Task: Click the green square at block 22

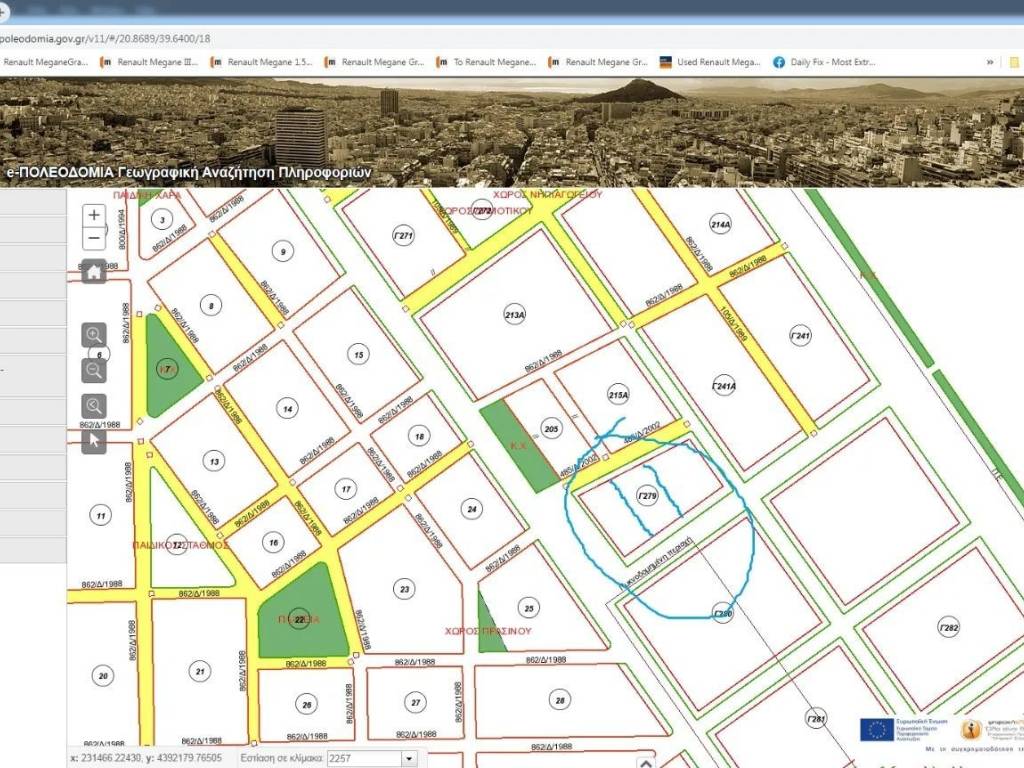Action: [x=300, y=618]
